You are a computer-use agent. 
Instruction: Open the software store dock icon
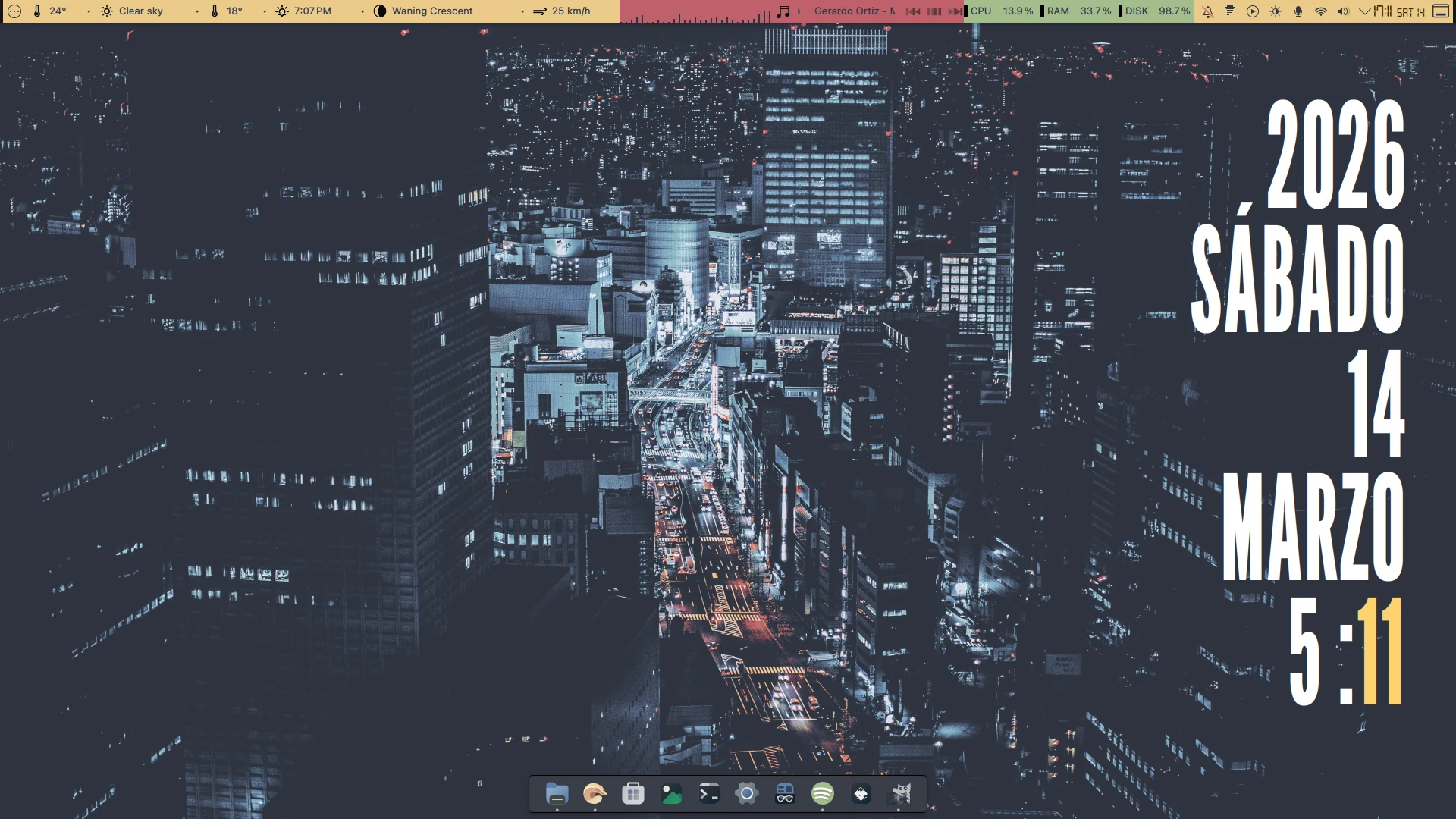click(632, 794)
